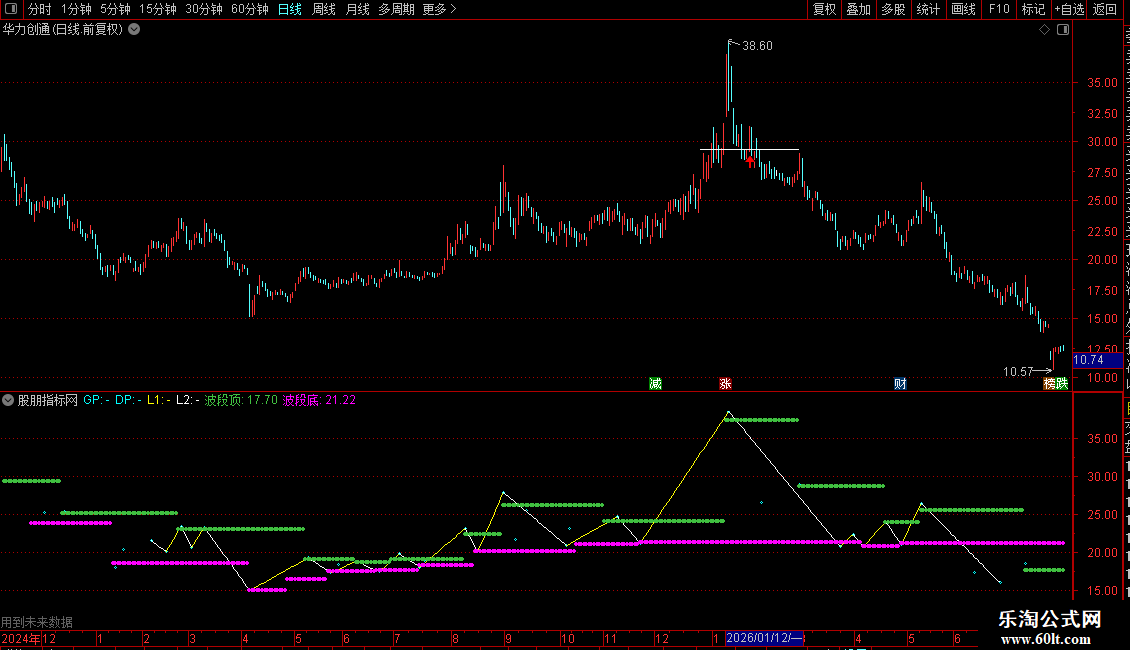Click the orange 榜 event marker
Screen dimensions: 1130x650
(1050, 384)
